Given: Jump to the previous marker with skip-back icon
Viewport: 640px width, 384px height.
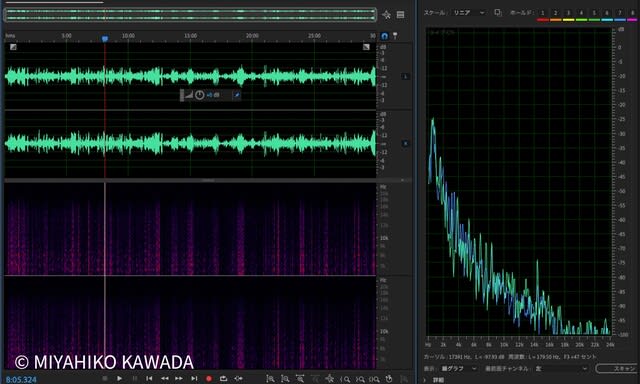Looking at the screenshot, I should (149, 378).
